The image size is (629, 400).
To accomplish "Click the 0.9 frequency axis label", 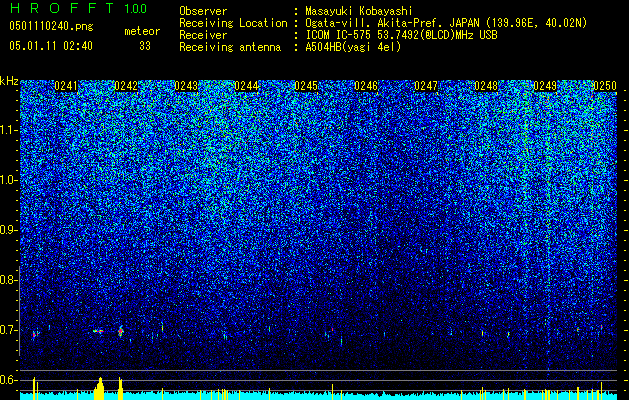I will point(8,230).
